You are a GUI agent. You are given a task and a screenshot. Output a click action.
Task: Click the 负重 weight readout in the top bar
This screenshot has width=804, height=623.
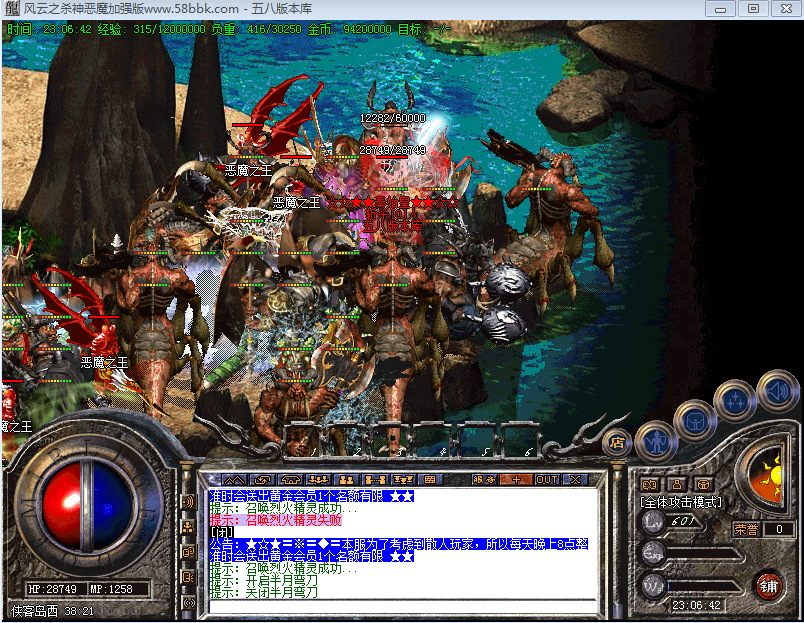pyautogui.click(x=256, y=29)
